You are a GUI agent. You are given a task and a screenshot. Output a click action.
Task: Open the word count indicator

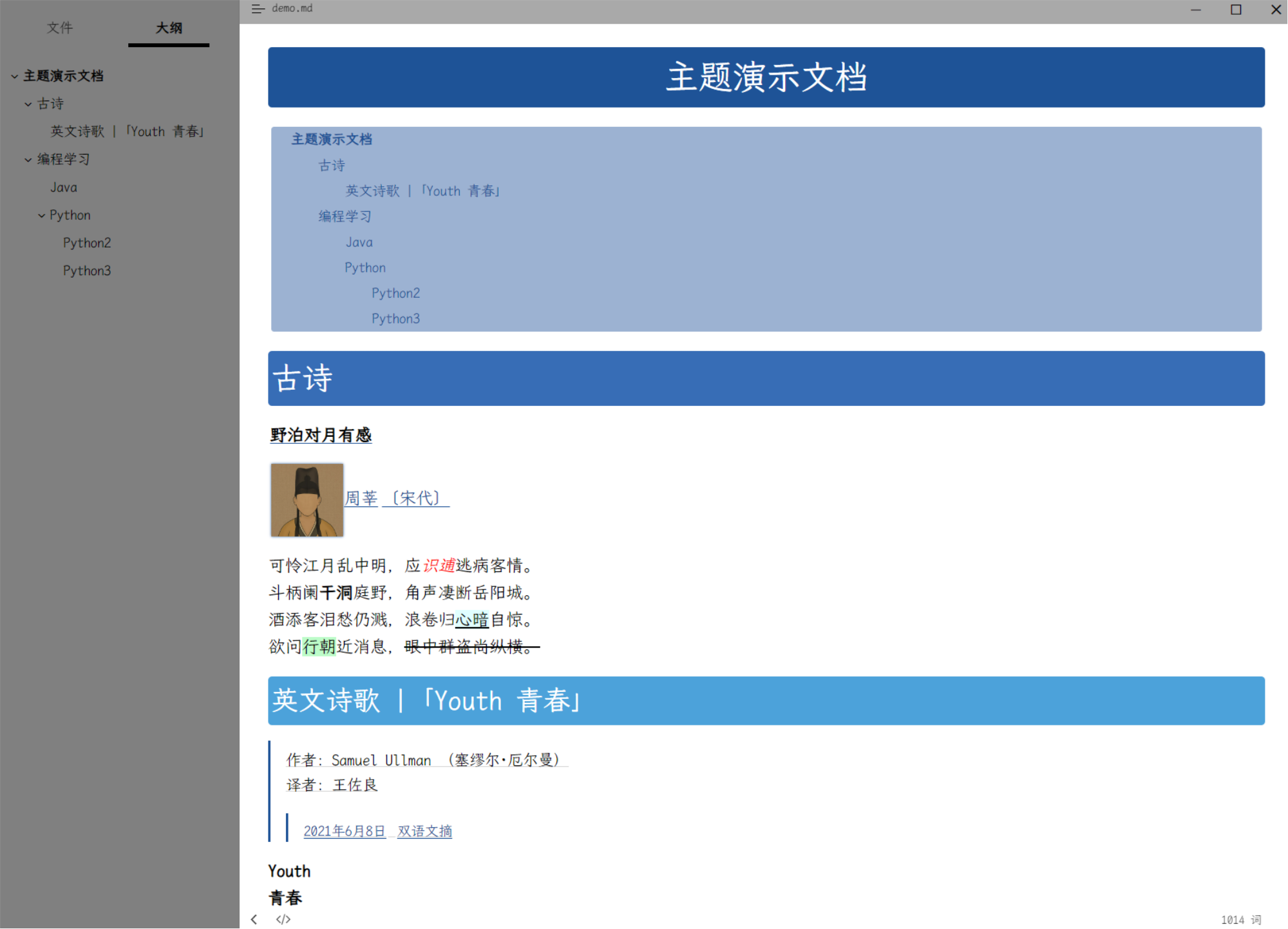pos(1240,920)
